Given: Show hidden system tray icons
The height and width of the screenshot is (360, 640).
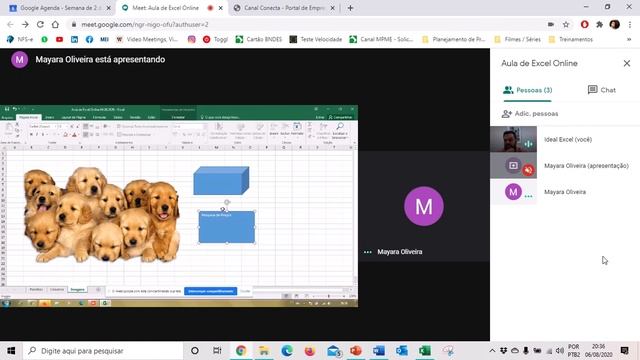Looking at the screenshot, I should (492, 351).
